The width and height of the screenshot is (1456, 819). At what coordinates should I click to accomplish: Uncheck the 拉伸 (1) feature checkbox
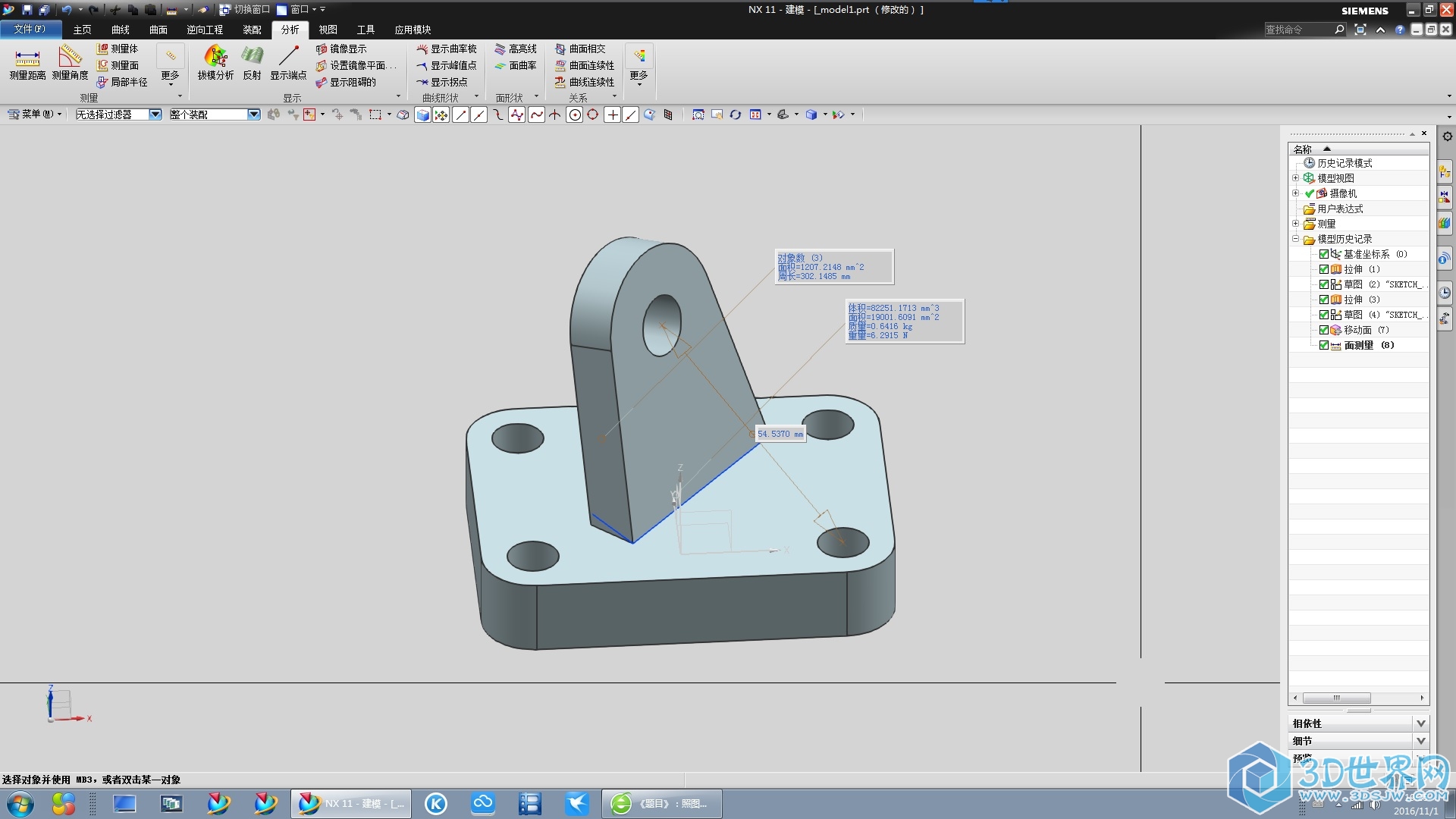click(x=1324, y=269)
